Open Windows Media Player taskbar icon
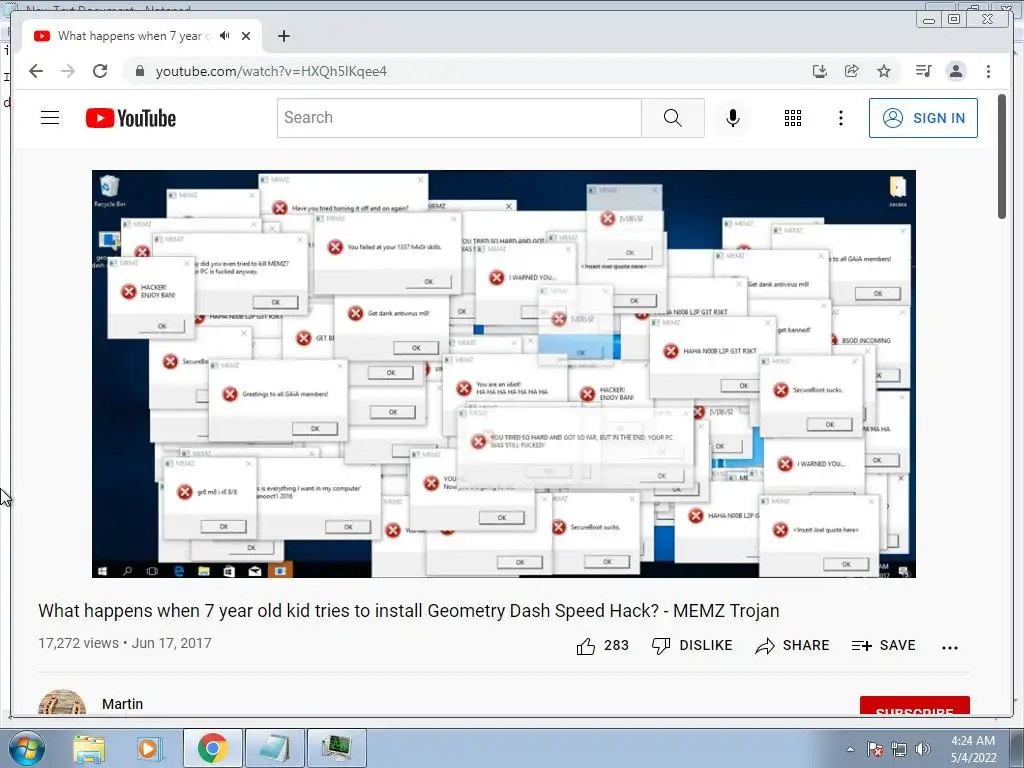Viewport: 1024px width, 768px height. point(148,748)
